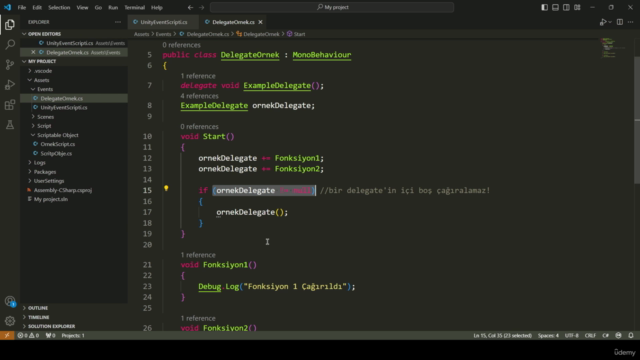Screen dimensions: 640x360
Task: Click the Explorer more actions ellipsis
Action: point(118,22)
